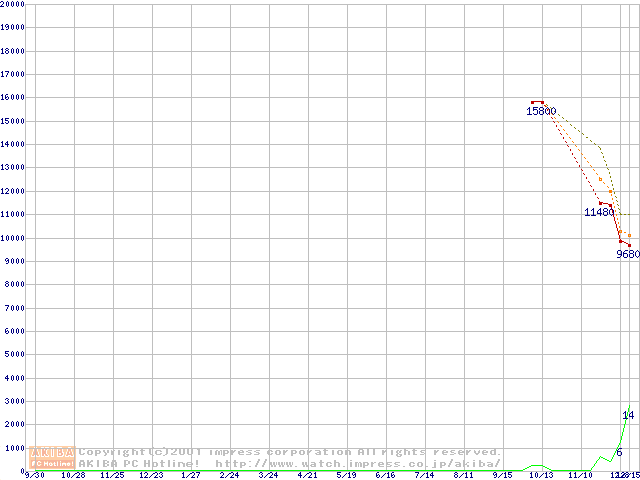Click the red data point above 9680
Viewport: 640px width, 480px height.
(629, 245)
